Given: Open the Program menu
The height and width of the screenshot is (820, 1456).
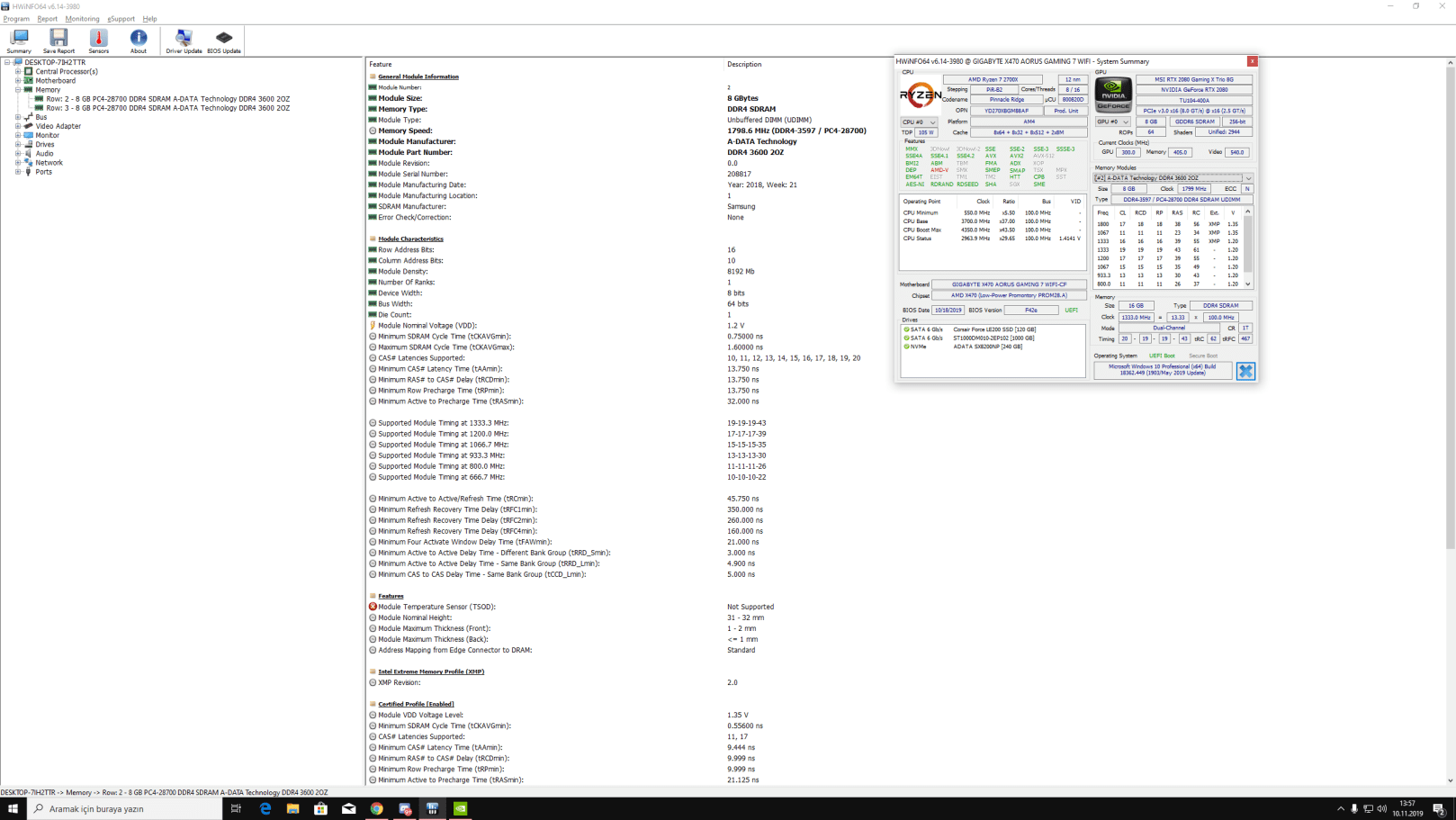Looking at the screenshot, I should (x=16, y=19).
